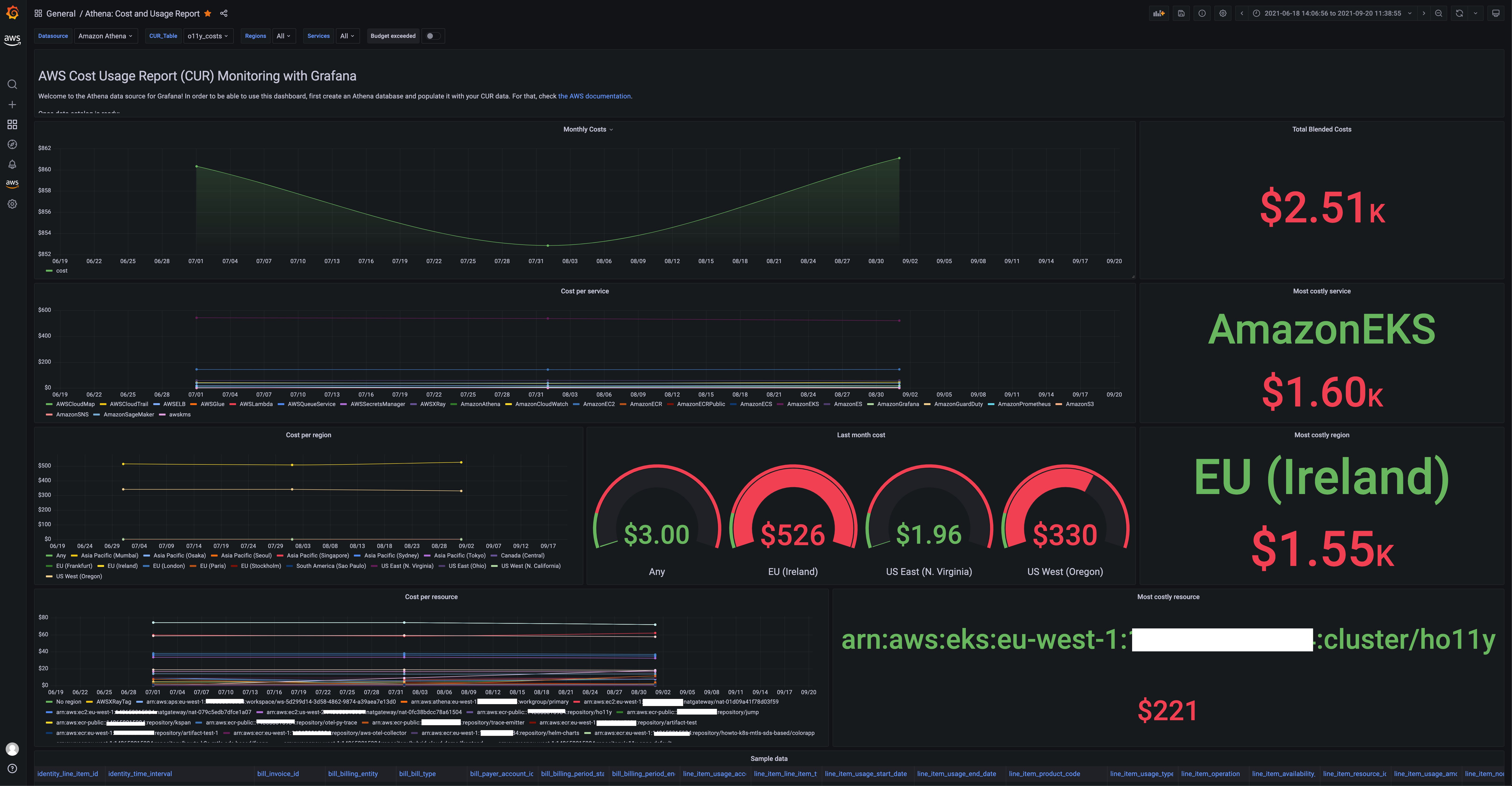Click the cost legend color swatch
This screenshot has height=786, width=1512.
(x=49, y=271)
